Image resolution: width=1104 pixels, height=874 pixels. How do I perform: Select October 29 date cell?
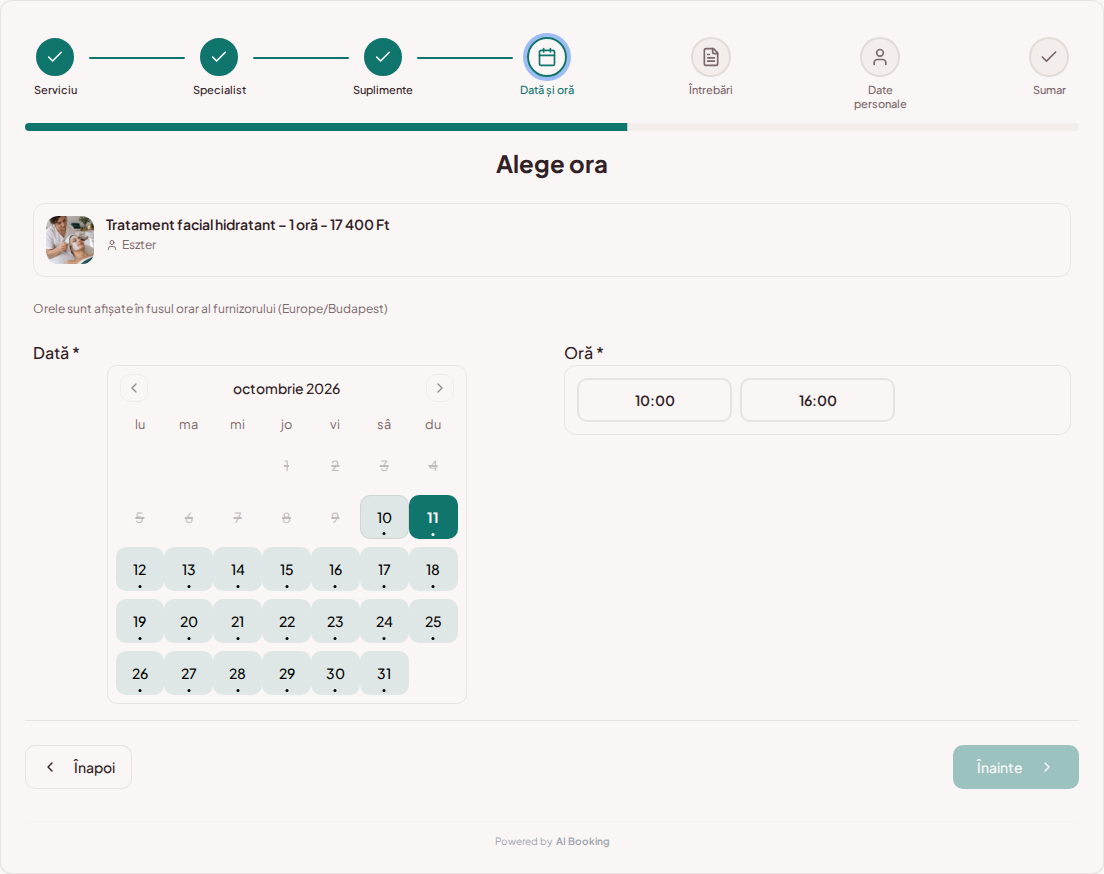pos(287,674)
